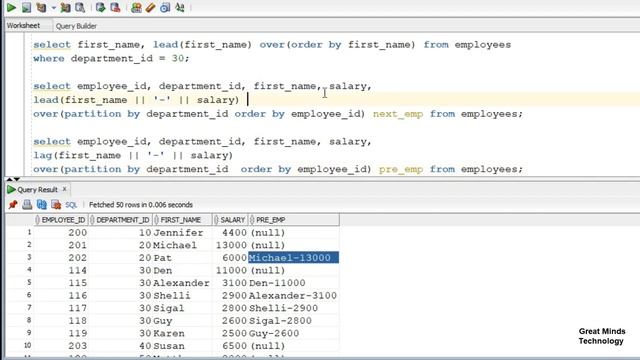The width and height of the screenshot is (640, 360).
Task: Select the Guy-2600 cell
Action: [293, 333]
